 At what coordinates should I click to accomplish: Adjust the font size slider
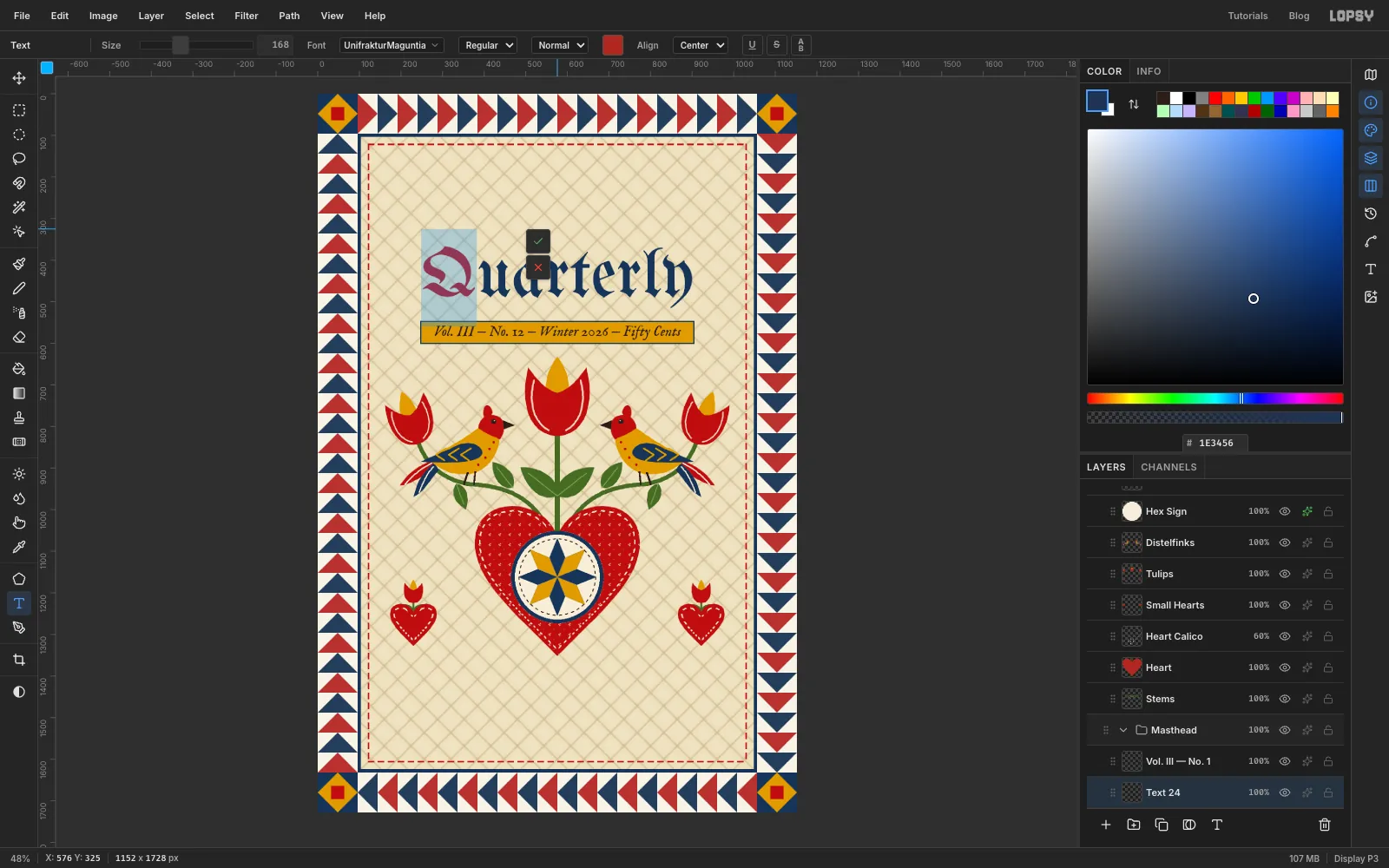pos(196,45)
